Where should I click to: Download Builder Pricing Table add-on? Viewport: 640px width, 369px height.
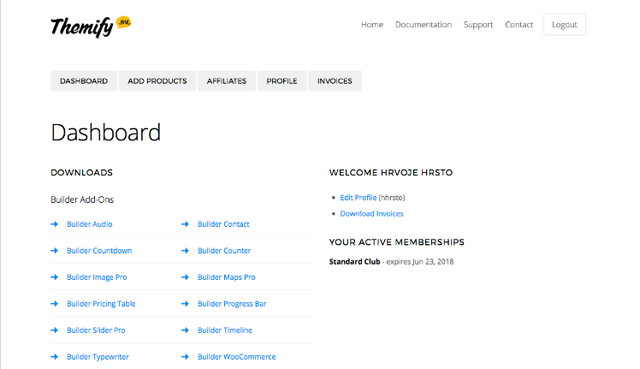pyautogui.click(x=101, y=304)
